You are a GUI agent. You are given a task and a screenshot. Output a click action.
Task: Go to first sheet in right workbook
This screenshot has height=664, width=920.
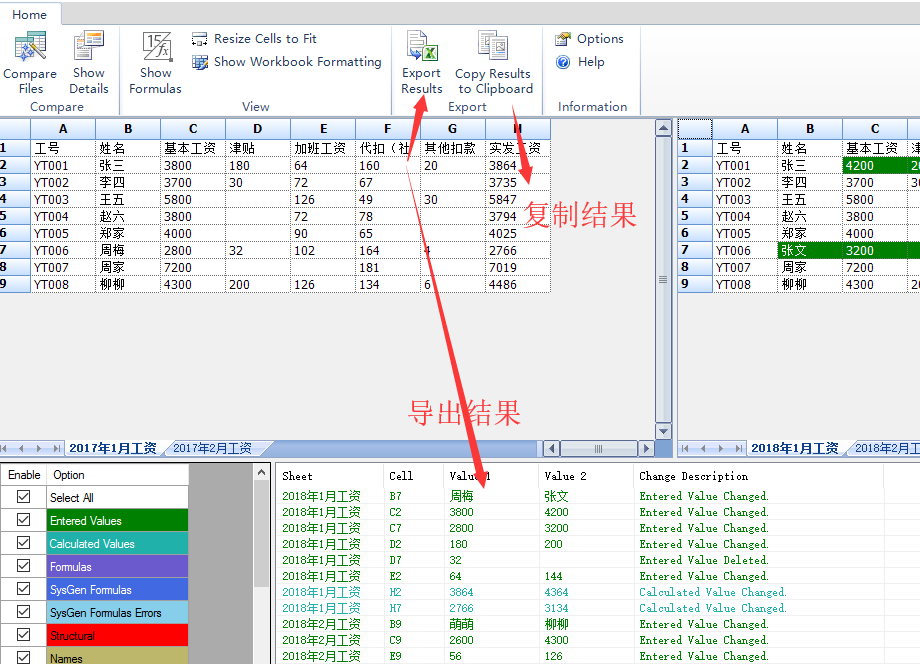685,449
